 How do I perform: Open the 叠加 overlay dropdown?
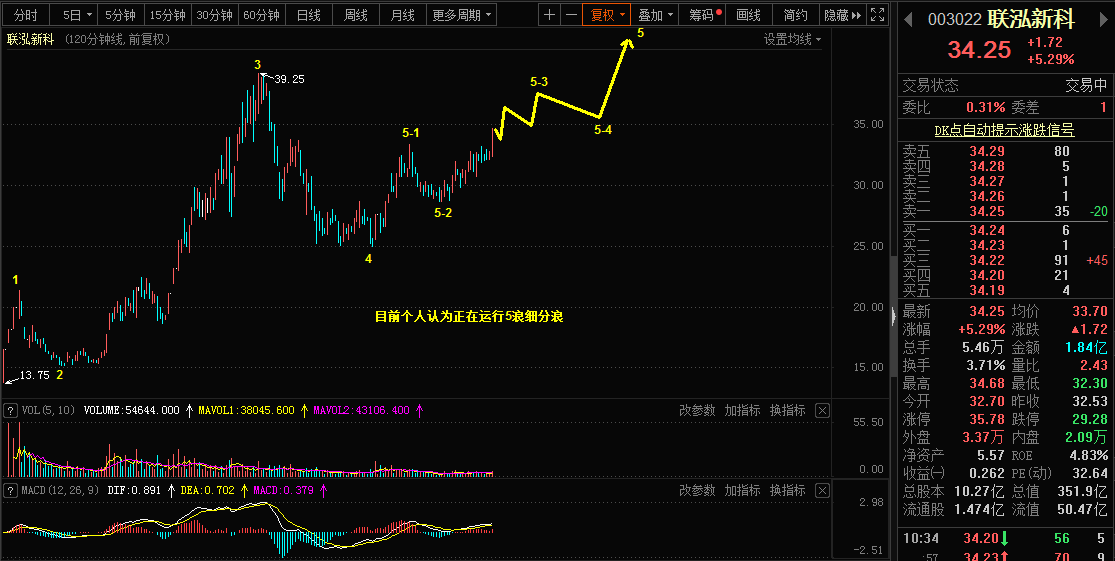click(x=655, y=15)
